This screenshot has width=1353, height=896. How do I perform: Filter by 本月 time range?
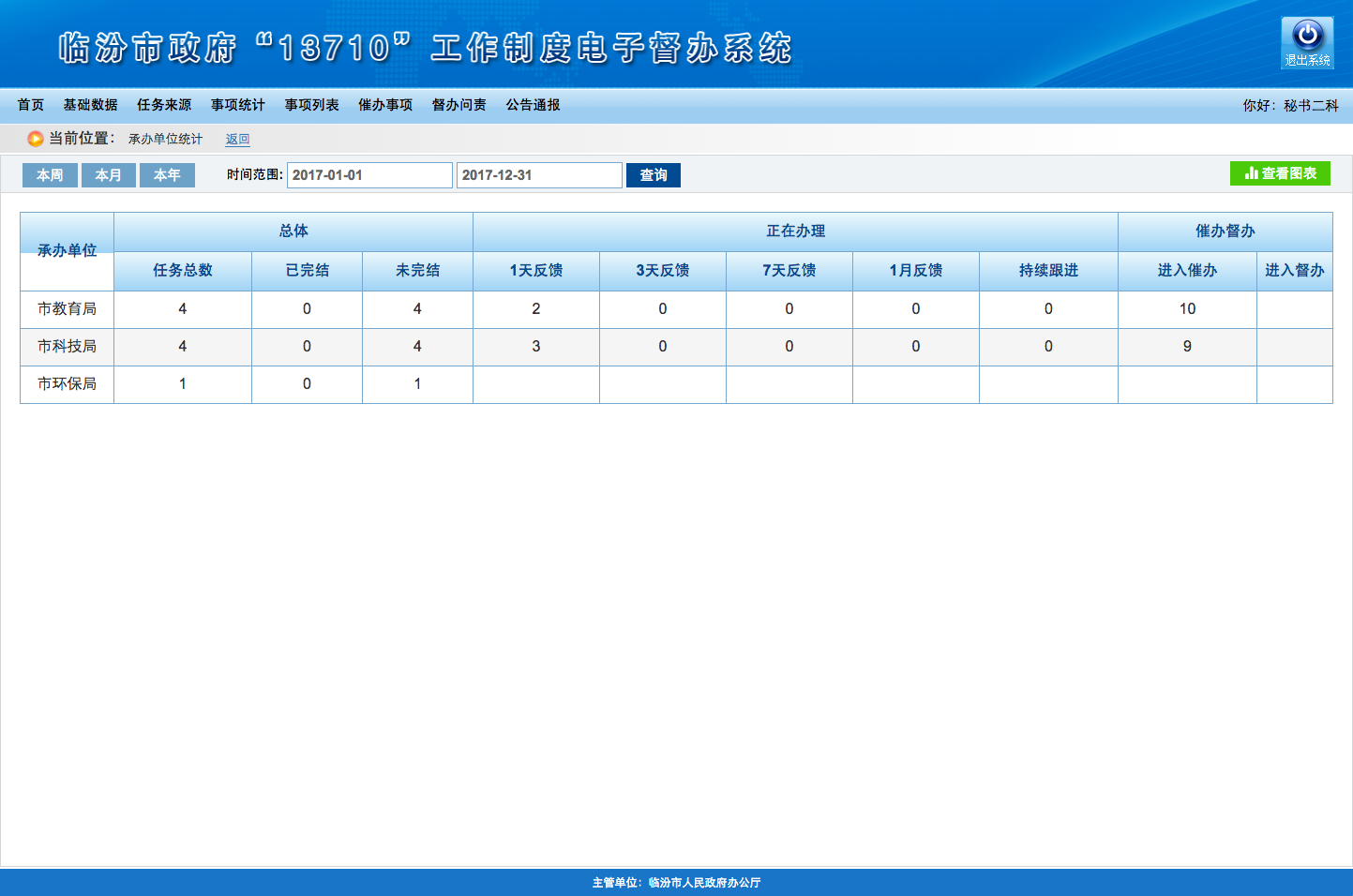(109, 175)
